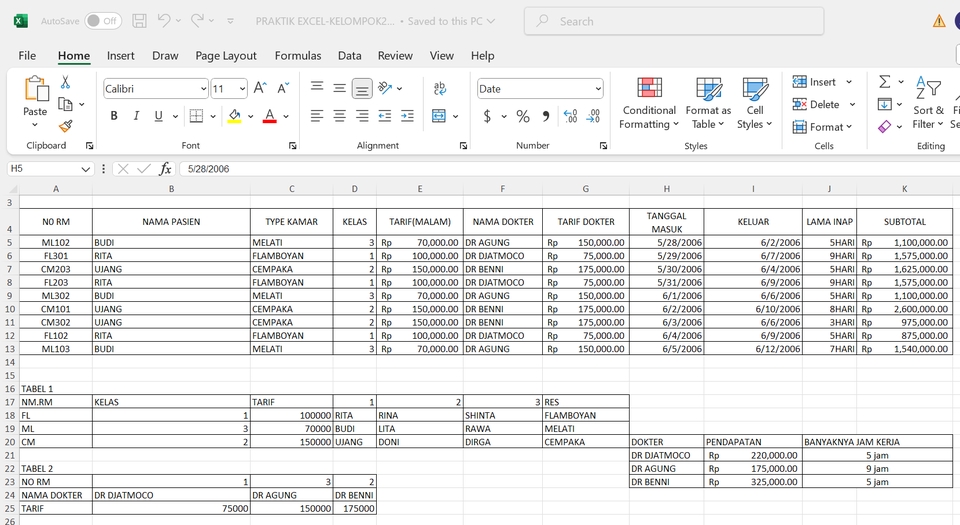Apply Italic formatting

pyautogui.click(x=137, y=116)
